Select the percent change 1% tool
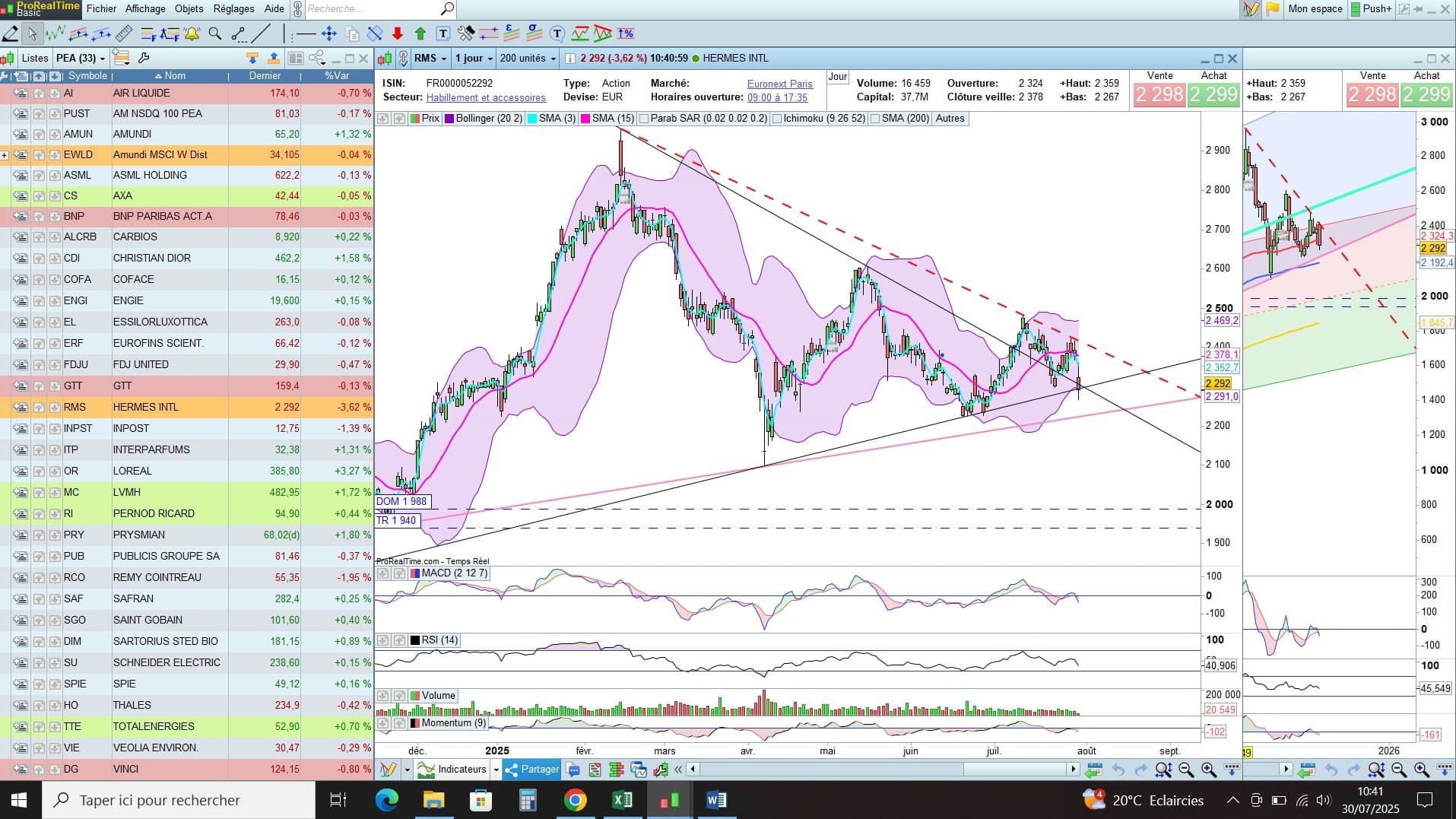The image size is (1456, 819). [x=625, y=33]
